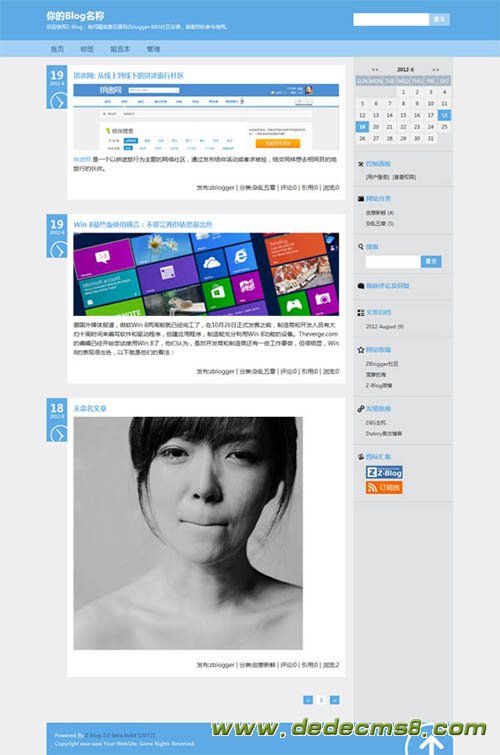Open the last navigation item 管理

coord(153,49)
